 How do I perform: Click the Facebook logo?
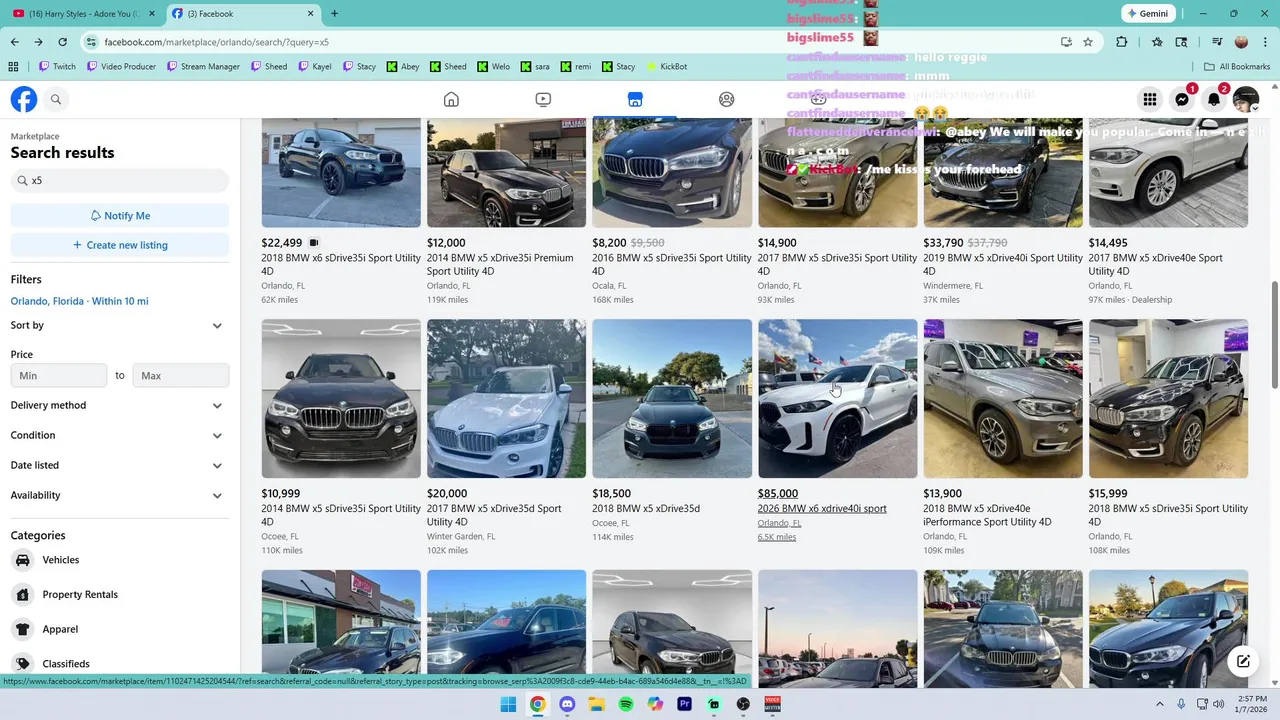24,99
